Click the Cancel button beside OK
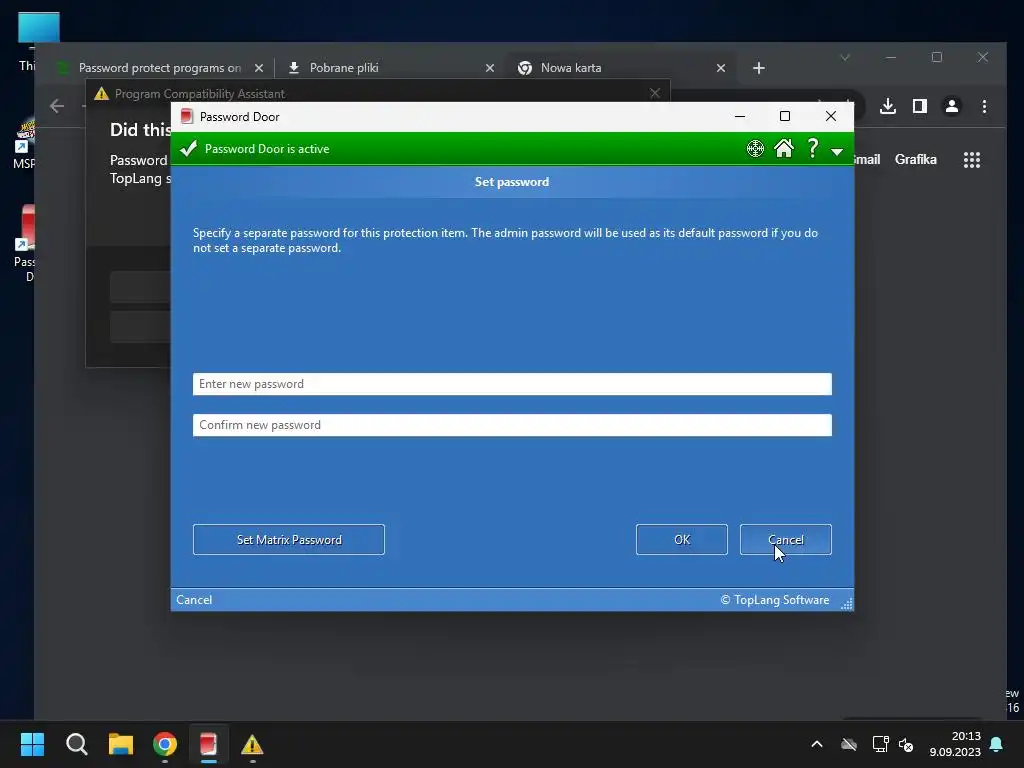 click(x=786, y=539)
